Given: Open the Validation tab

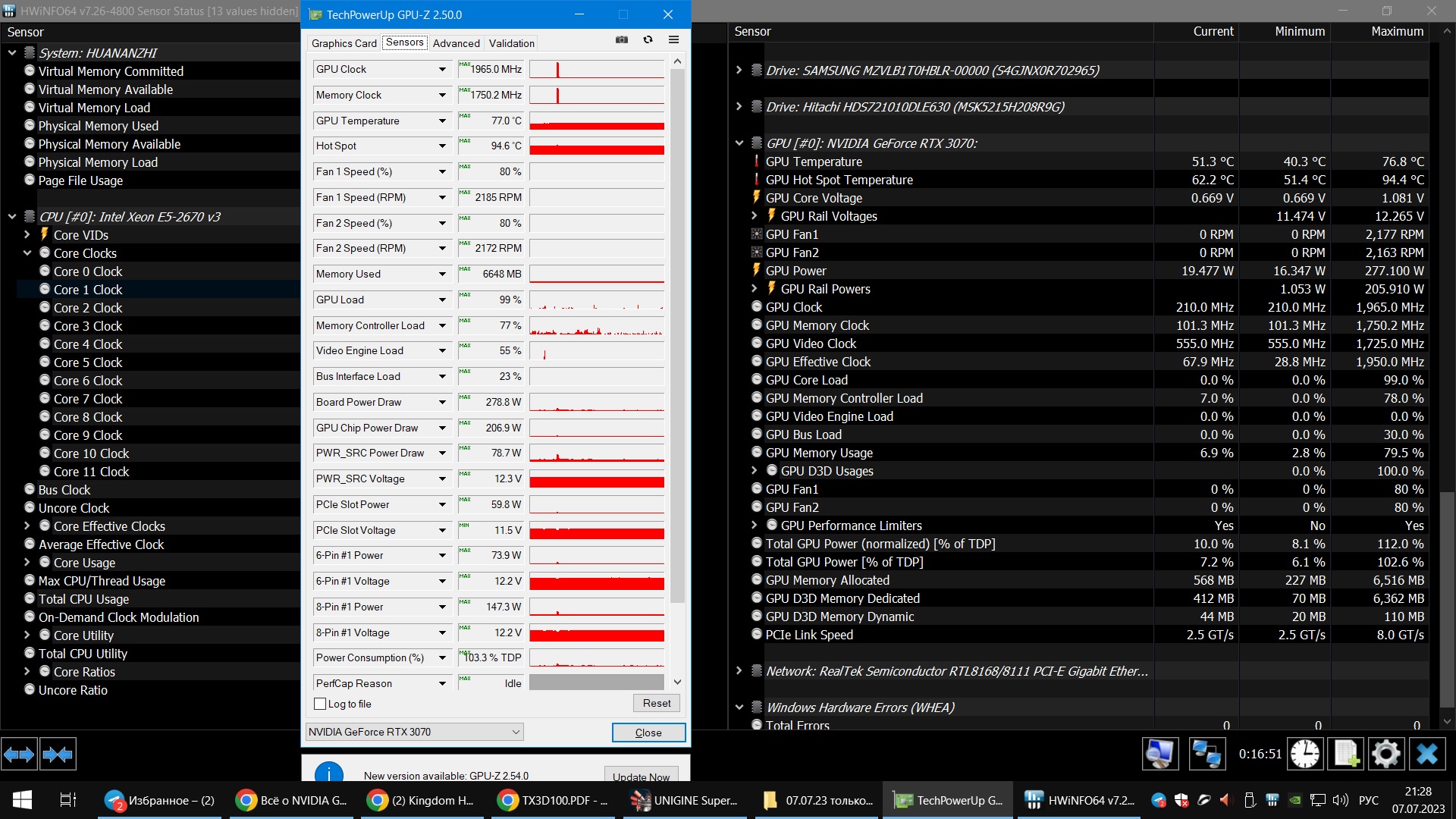Looking at the screenshot, I should tap(511, 43).
